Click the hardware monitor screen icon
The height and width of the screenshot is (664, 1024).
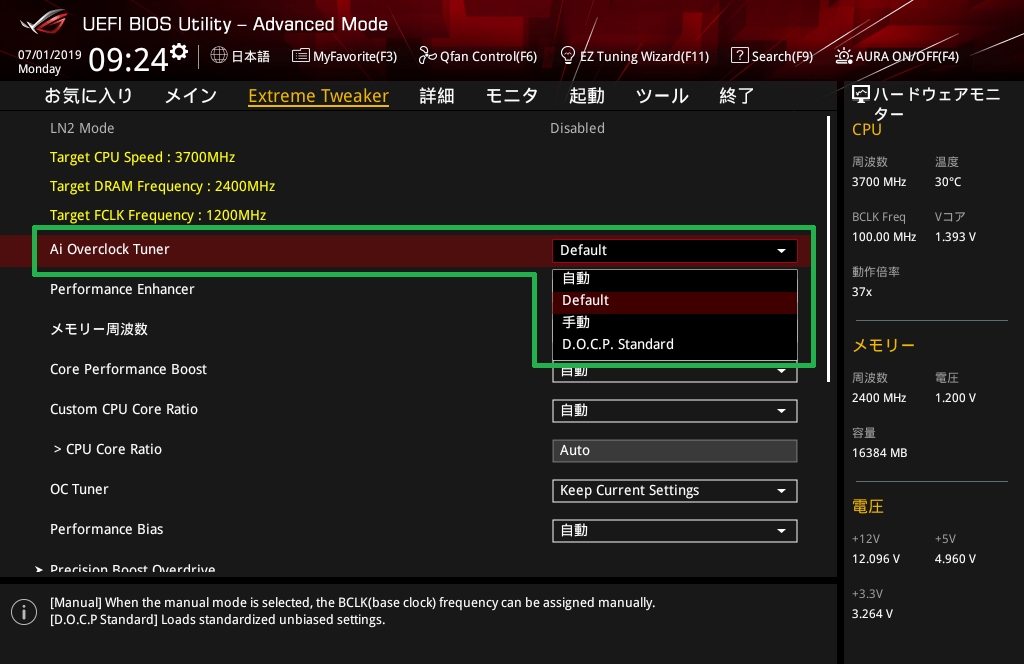(861, 94)
